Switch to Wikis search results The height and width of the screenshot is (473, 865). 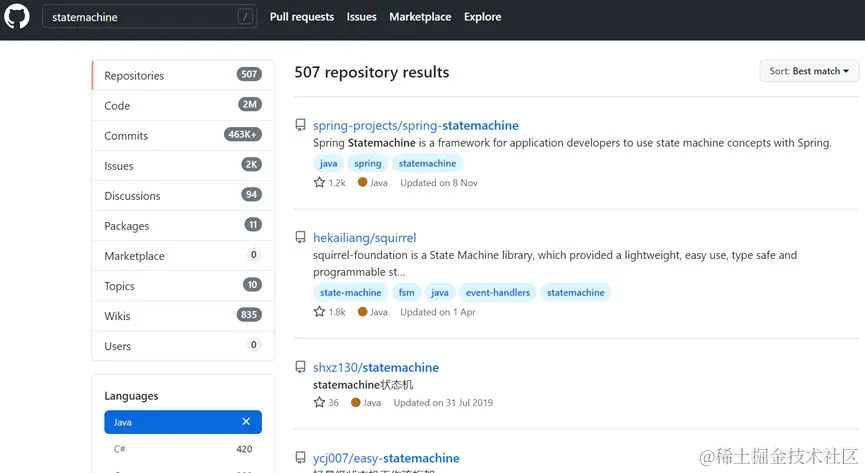point(119,316)
